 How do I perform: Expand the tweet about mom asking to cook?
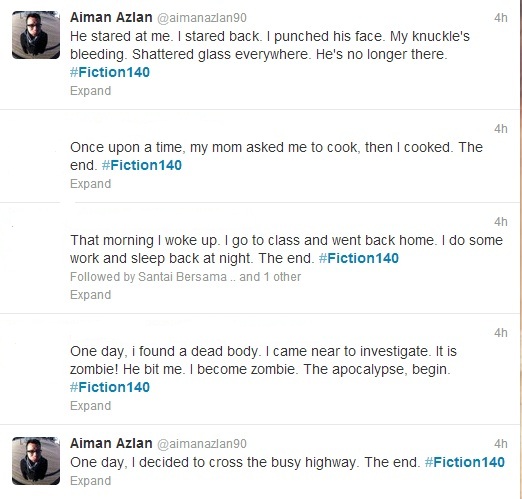tap(90, 184)
